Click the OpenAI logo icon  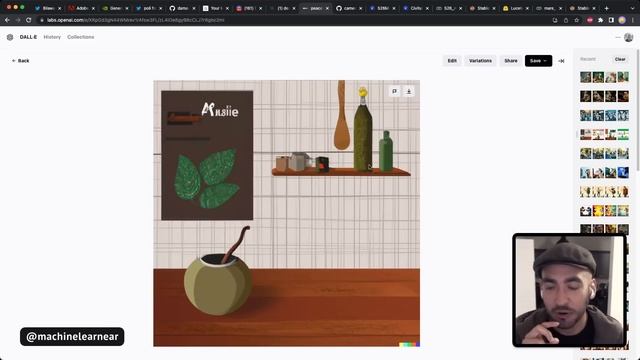coord(10,37)
